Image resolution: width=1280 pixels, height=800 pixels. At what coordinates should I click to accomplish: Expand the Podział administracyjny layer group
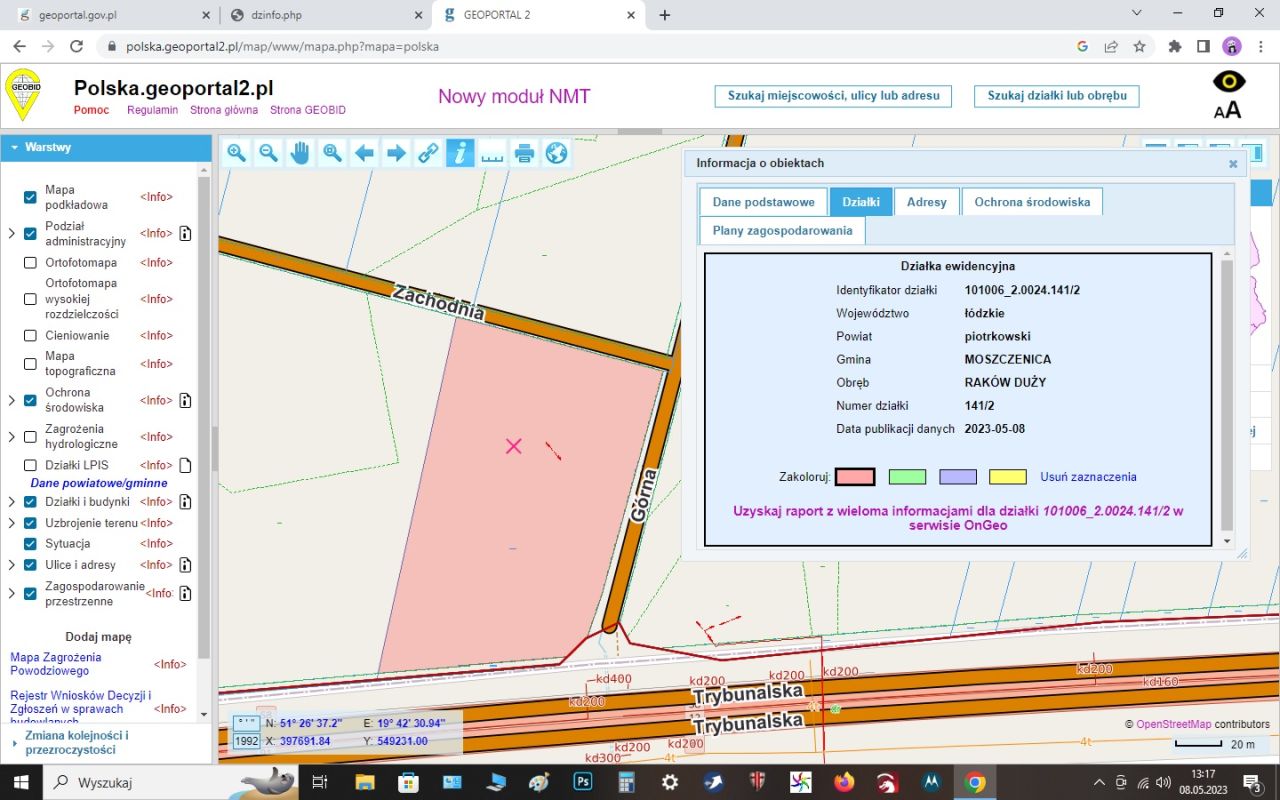coord(12,234)
